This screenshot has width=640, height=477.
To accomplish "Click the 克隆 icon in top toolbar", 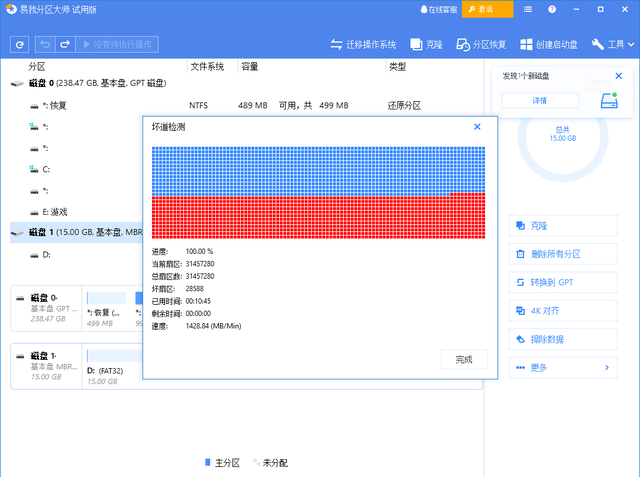I will click(425, 45).
